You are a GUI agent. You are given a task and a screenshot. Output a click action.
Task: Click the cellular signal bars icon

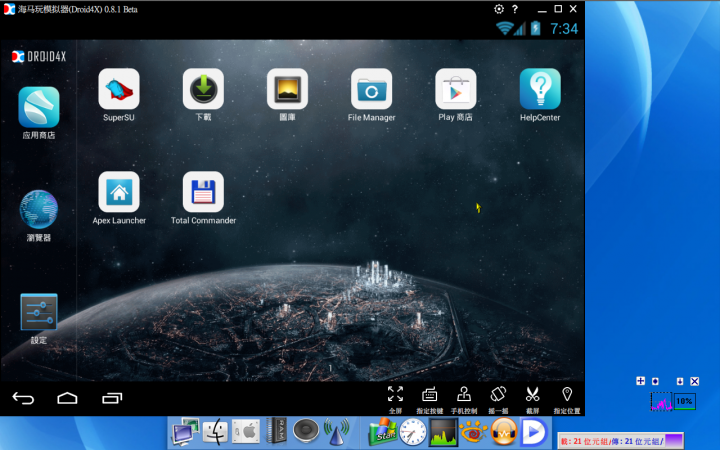tap(519, 29)
